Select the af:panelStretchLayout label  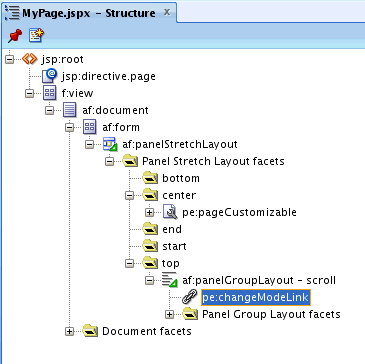point(180,144)
